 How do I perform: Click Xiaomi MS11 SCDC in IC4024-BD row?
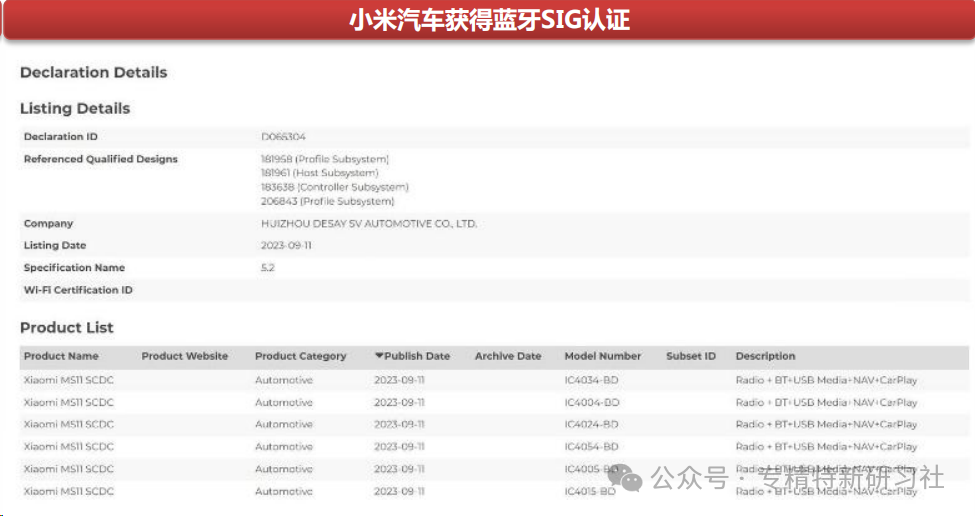point(68,425)
